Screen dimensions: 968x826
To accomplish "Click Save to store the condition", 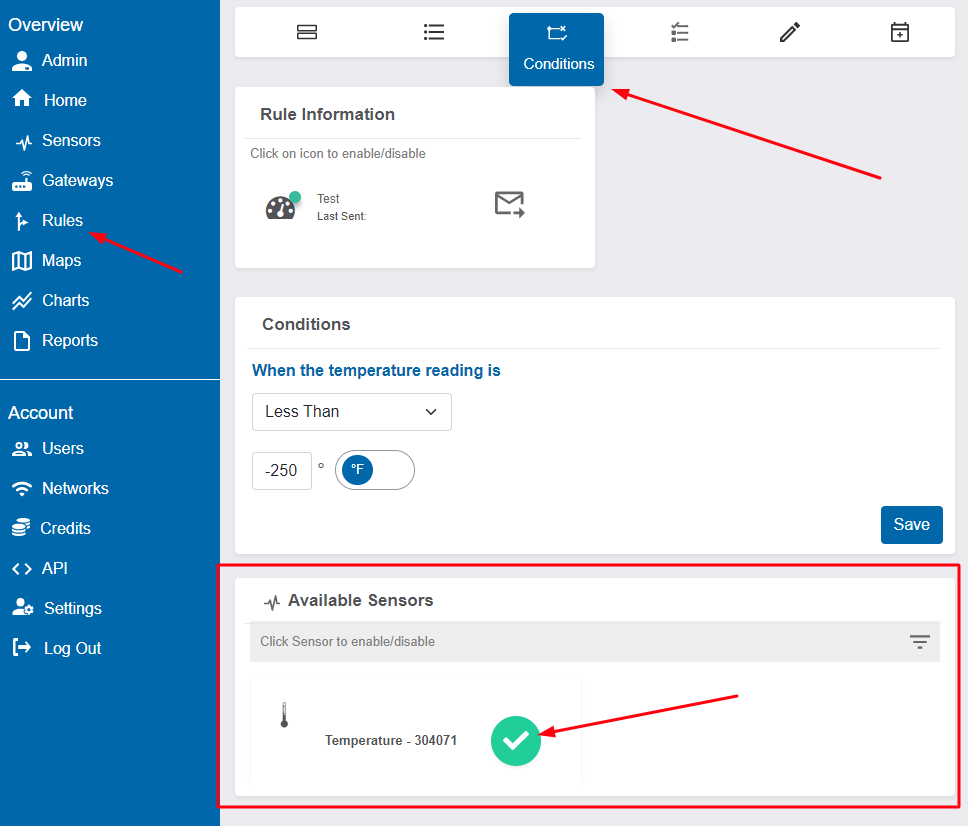I will tap(911, 524).
